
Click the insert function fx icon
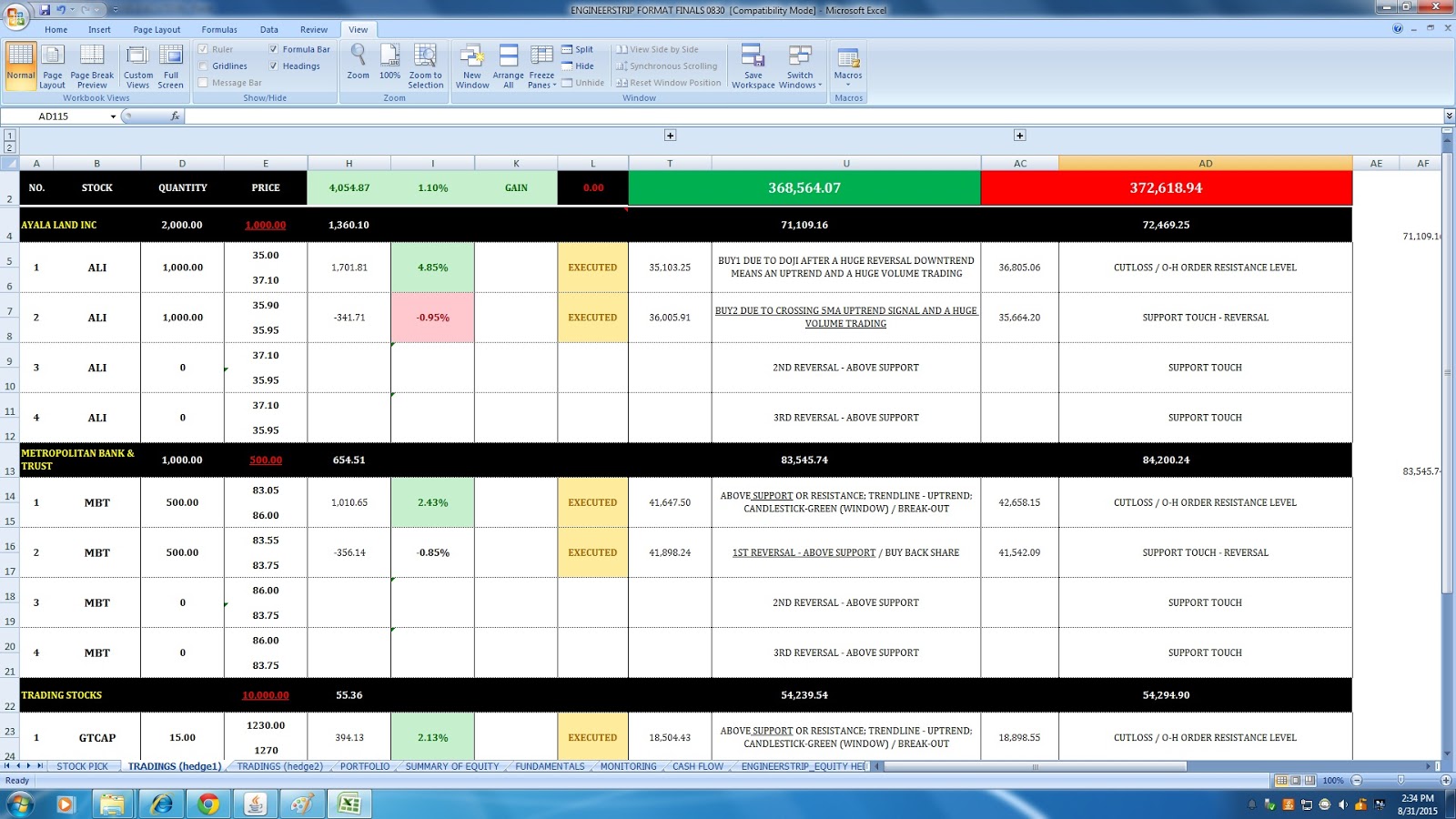176,116
